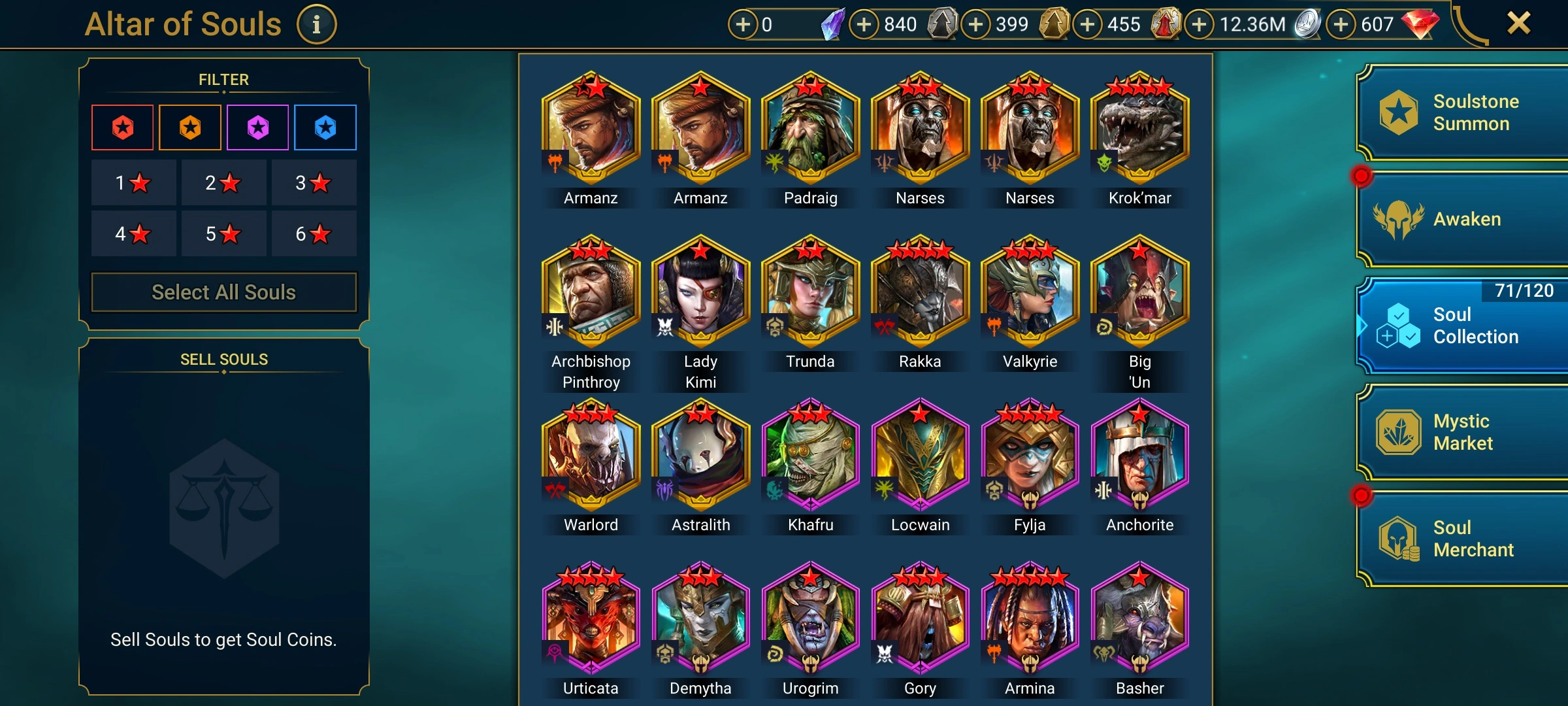Add more gems with plus icon
Viewport: 1568px width, 706px height.
click(1341, 25)
